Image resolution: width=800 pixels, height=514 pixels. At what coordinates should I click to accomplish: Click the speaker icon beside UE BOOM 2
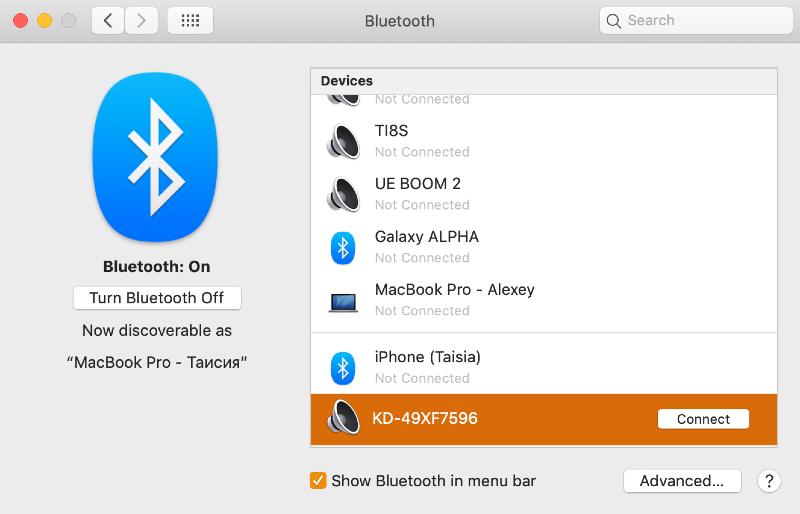click(x=343, y=194)
